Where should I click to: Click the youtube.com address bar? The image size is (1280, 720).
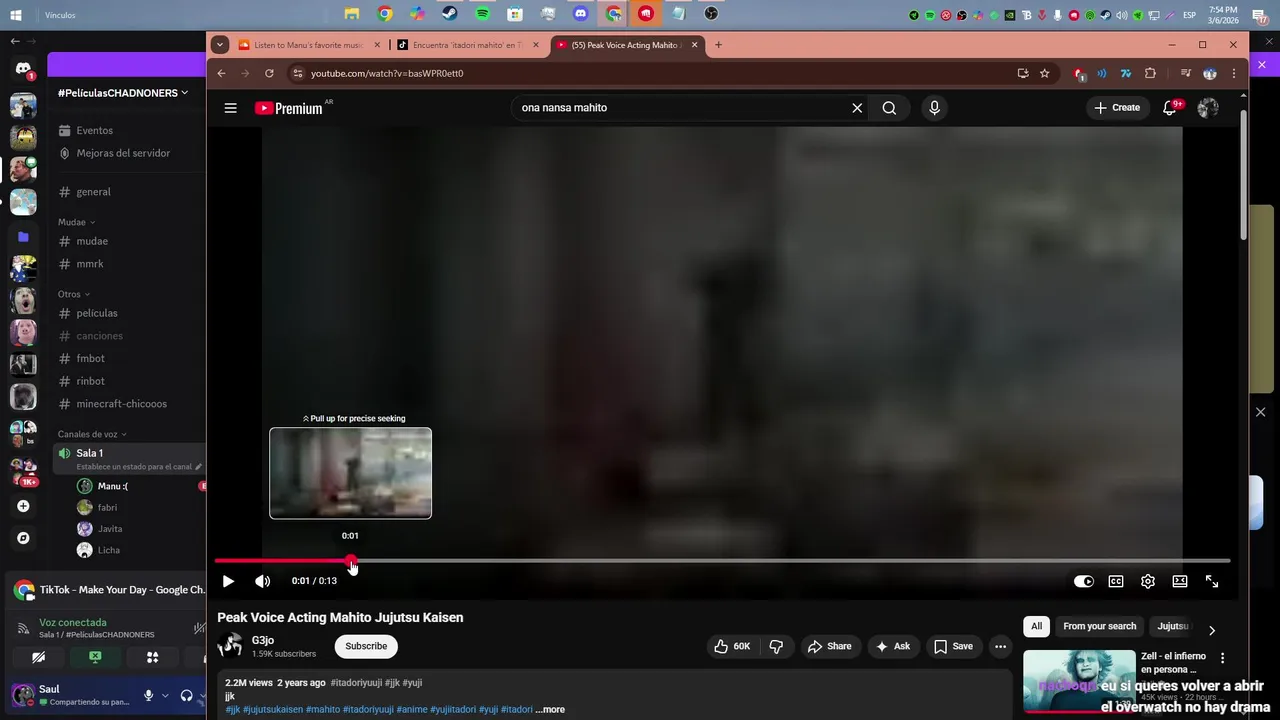tap(650, 73)
